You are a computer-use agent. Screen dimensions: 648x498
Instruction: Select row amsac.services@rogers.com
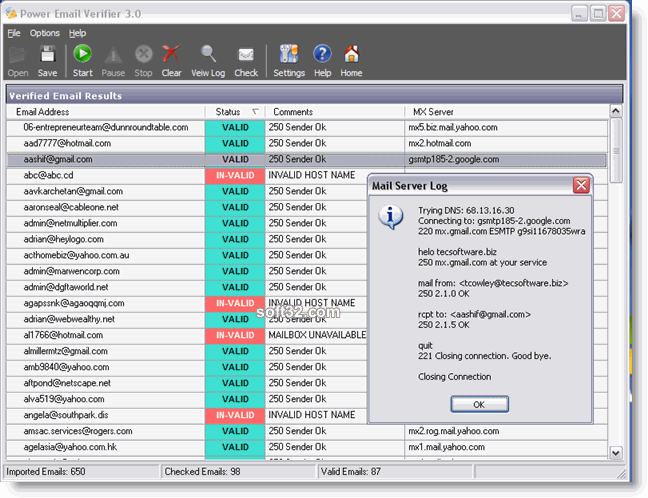click(x=307, y=431)
